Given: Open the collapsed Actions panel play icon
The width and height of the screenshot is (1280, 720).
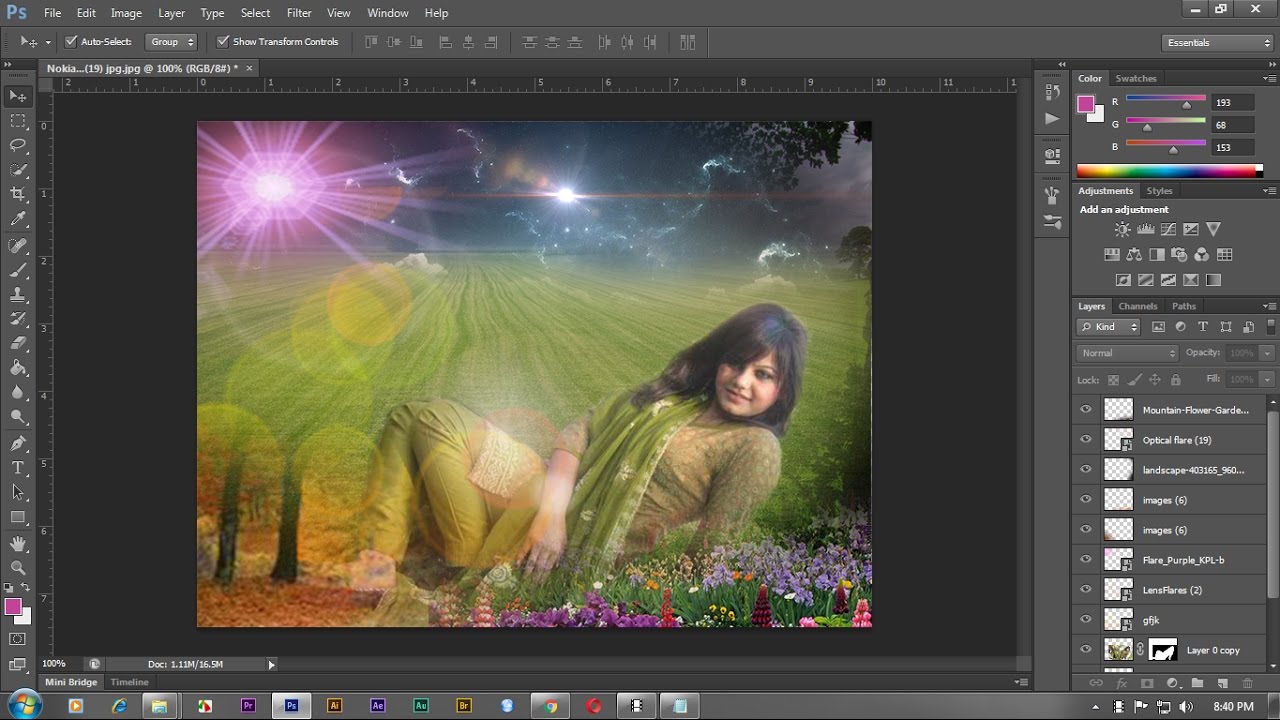Looking at the screenshot, I should pyautogui.click(x=1052, y=118).
